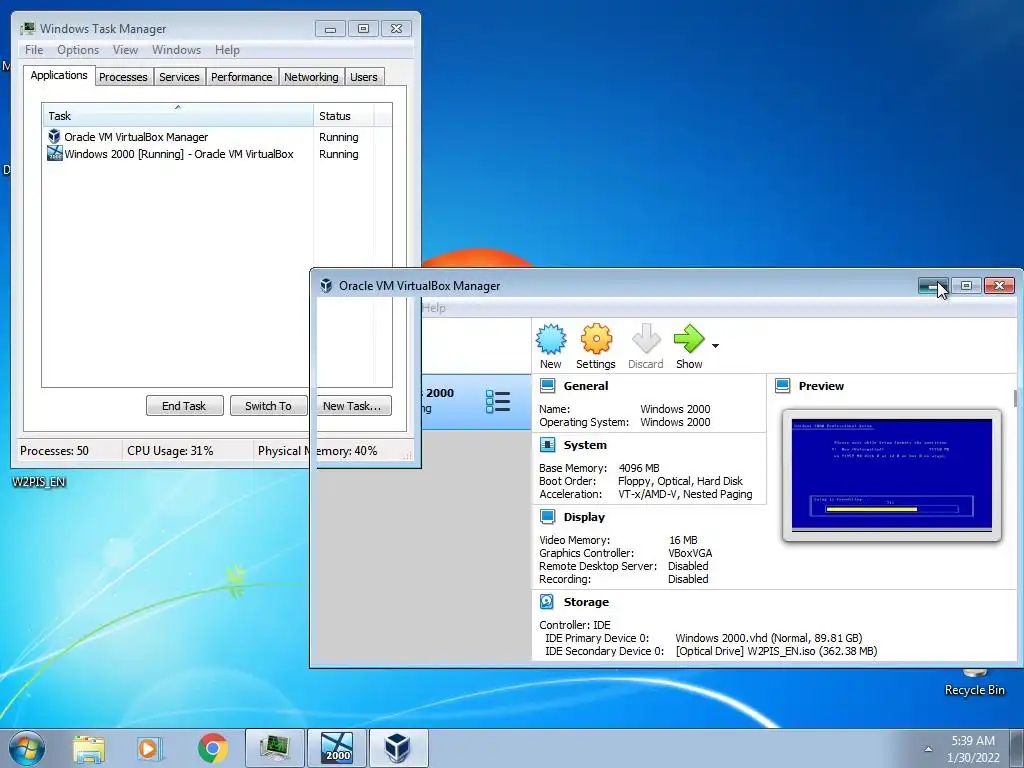Open the Users tab
This screenshot has width=1024, height=768.
coord(364,77)
